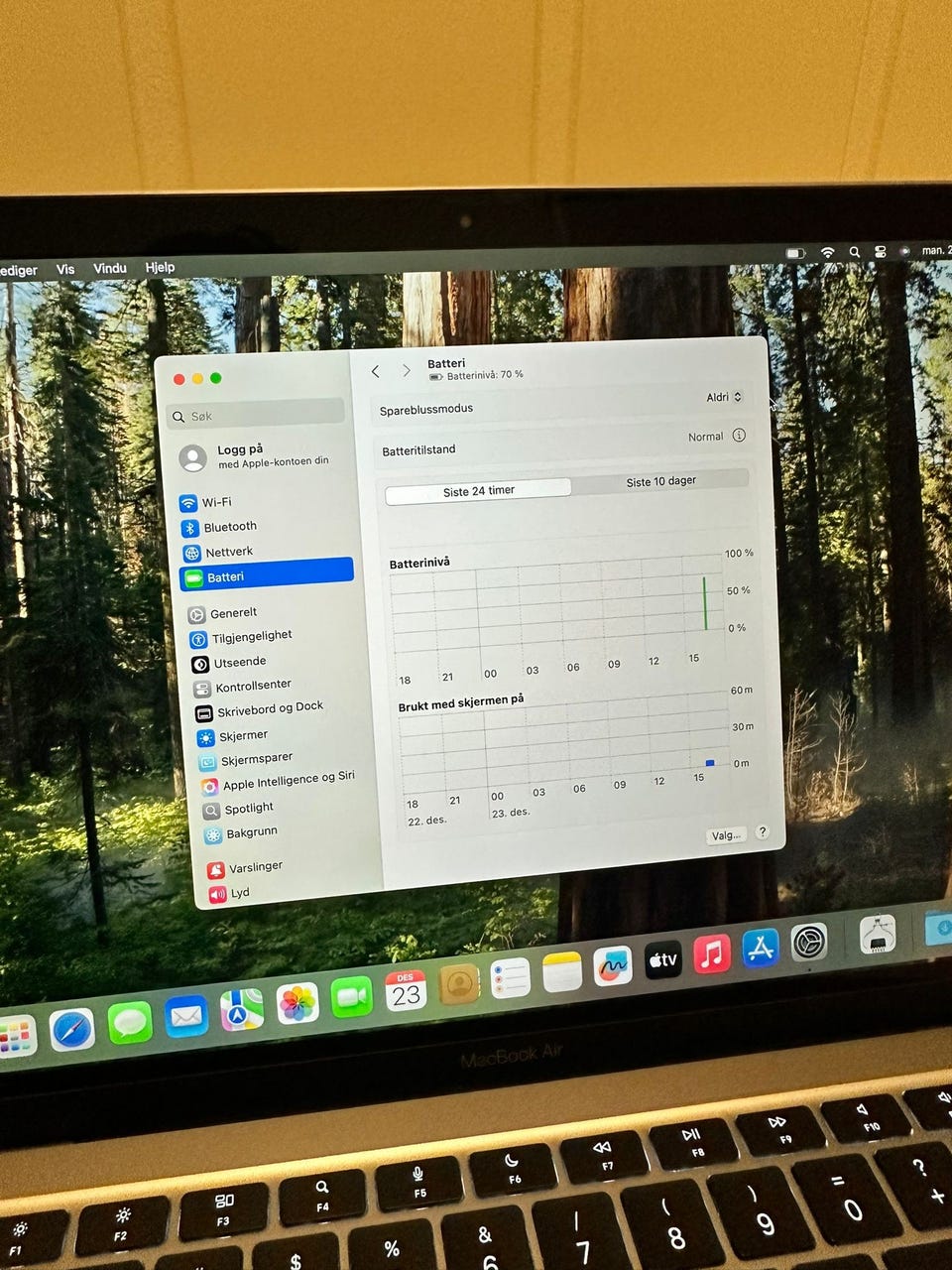The width and height of the screenshot is (952, 1270).
Task: Open Kontrollsenter settings
Action: 242,686
